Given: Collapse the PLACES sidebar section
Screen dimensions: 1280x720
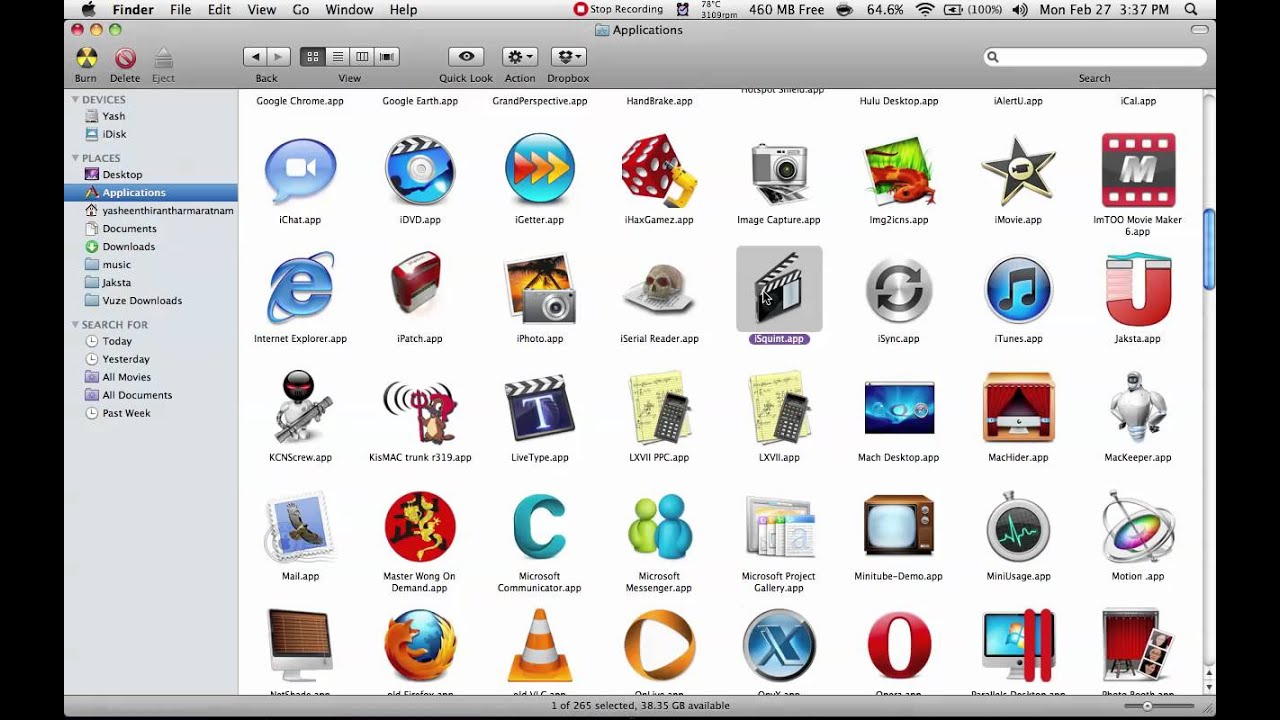Looking at the screenshot, I should (75, 158).
